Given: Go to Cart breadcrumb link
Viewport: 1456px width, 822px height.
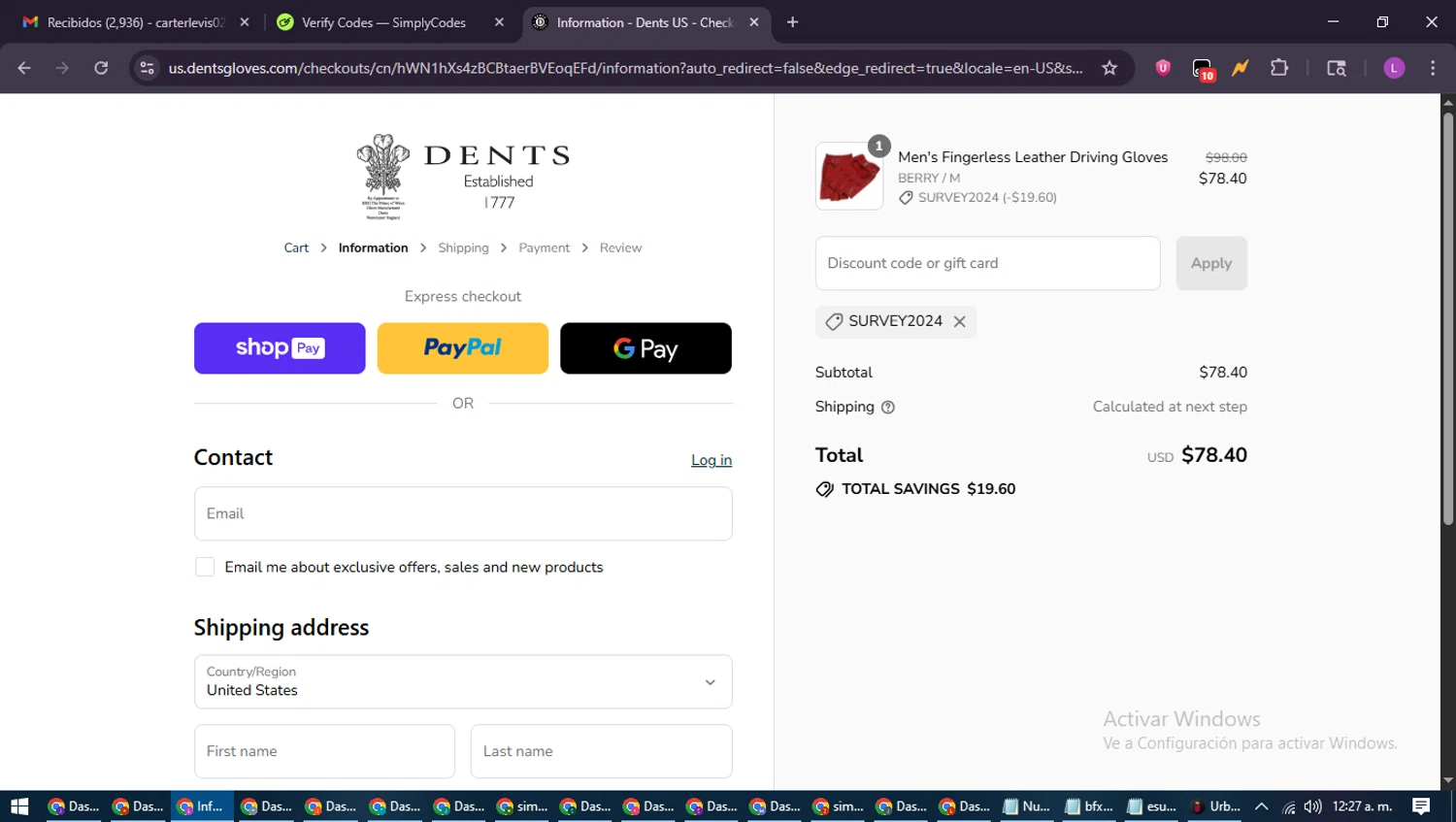Looking at the screenshot, I should [296, 248].
